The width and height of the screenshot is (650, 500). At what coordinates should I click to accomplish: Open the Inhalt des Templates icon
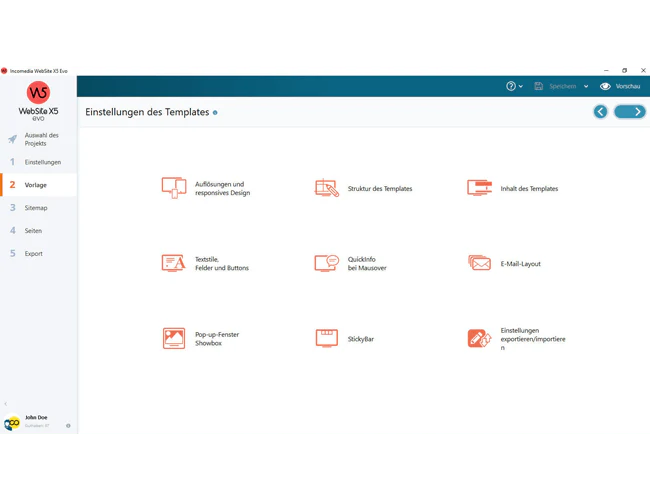pos(480,188)
